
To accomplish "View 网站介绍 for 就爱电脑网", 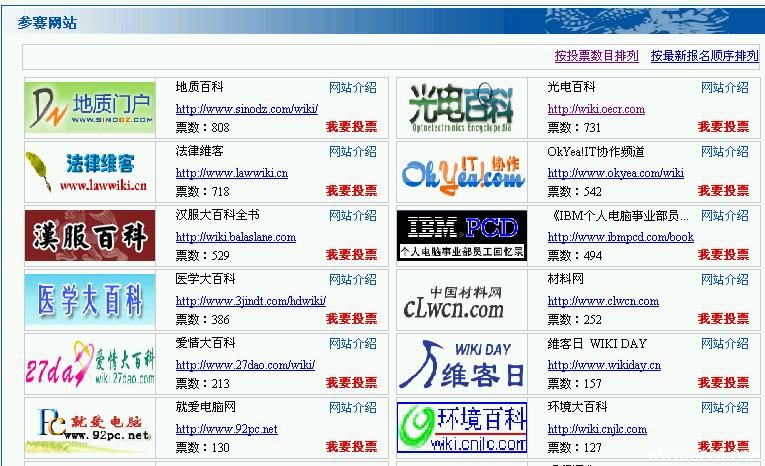I will click(x=353, y=407).
